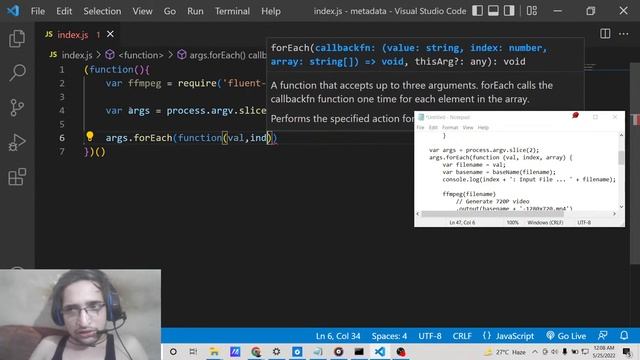The width and height of the screenshot is (640, 360).
Task: Open the black terminal app on taskbar
Action: (x=359, y=351)
